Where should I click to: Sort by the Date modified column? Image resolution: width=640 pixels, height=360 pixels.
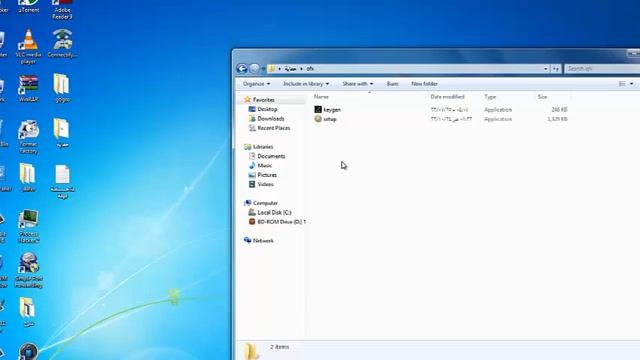coord(447,97)
